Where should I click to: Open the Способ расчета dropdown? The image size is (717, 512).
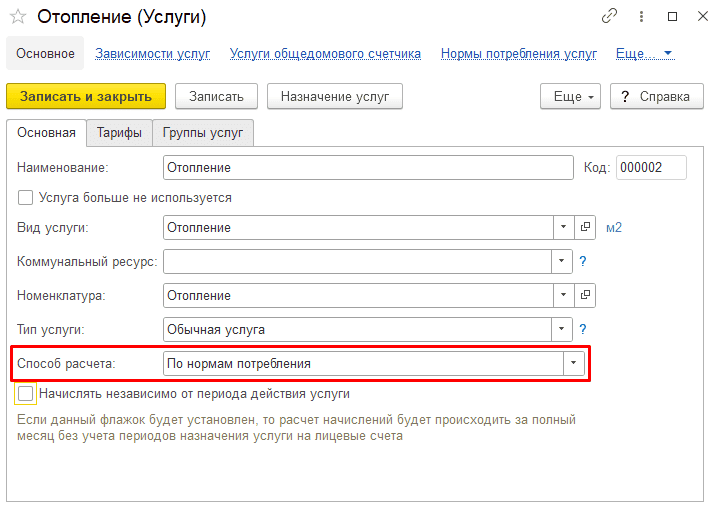[x=574, y=363]
